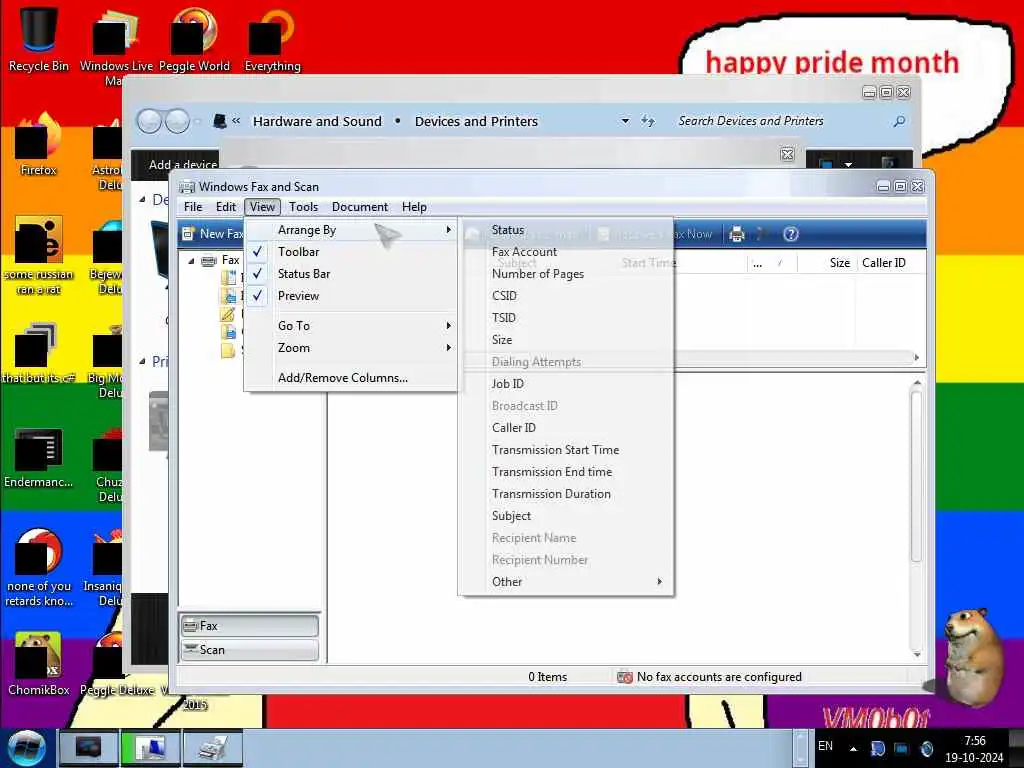Arrange by Size in submenu
Screen dimensions: 1024x768
pyautogui.click(x=566, y=340)
